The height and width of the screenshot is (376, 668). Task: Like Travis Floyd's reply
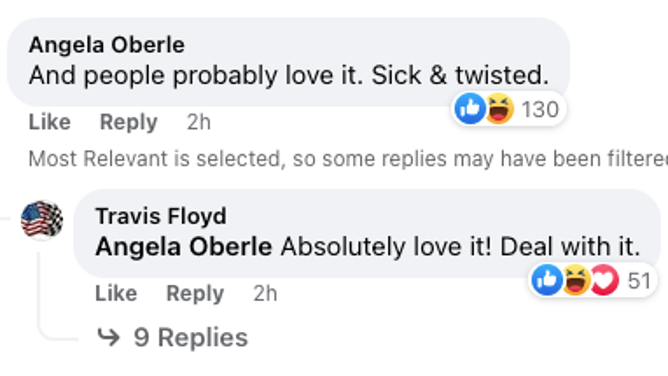116,293
